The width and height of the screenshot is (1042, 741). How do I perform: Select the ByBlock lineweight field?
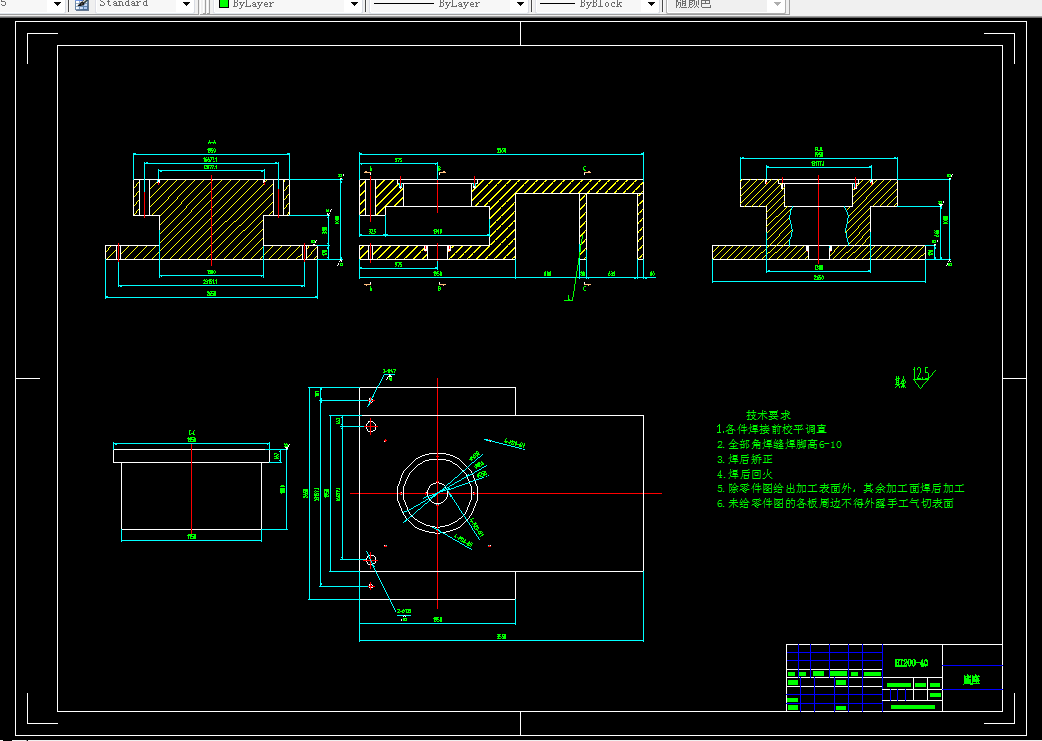click(x=590, y=5)
